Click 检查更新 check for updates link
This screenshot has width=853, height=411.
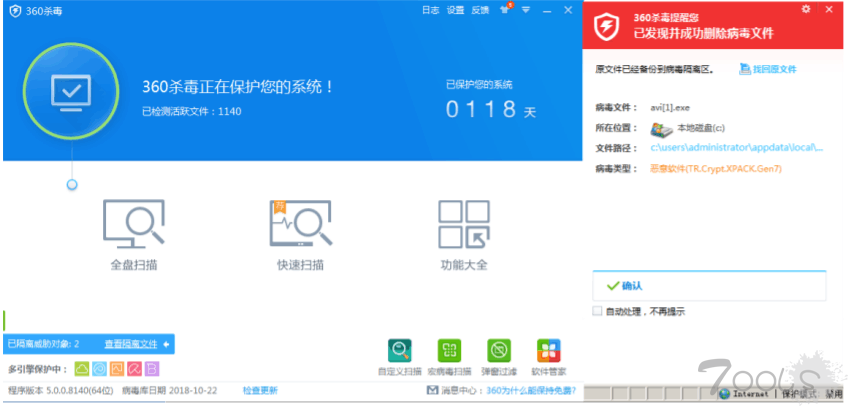pyautogui.click(x=260, y=390)
